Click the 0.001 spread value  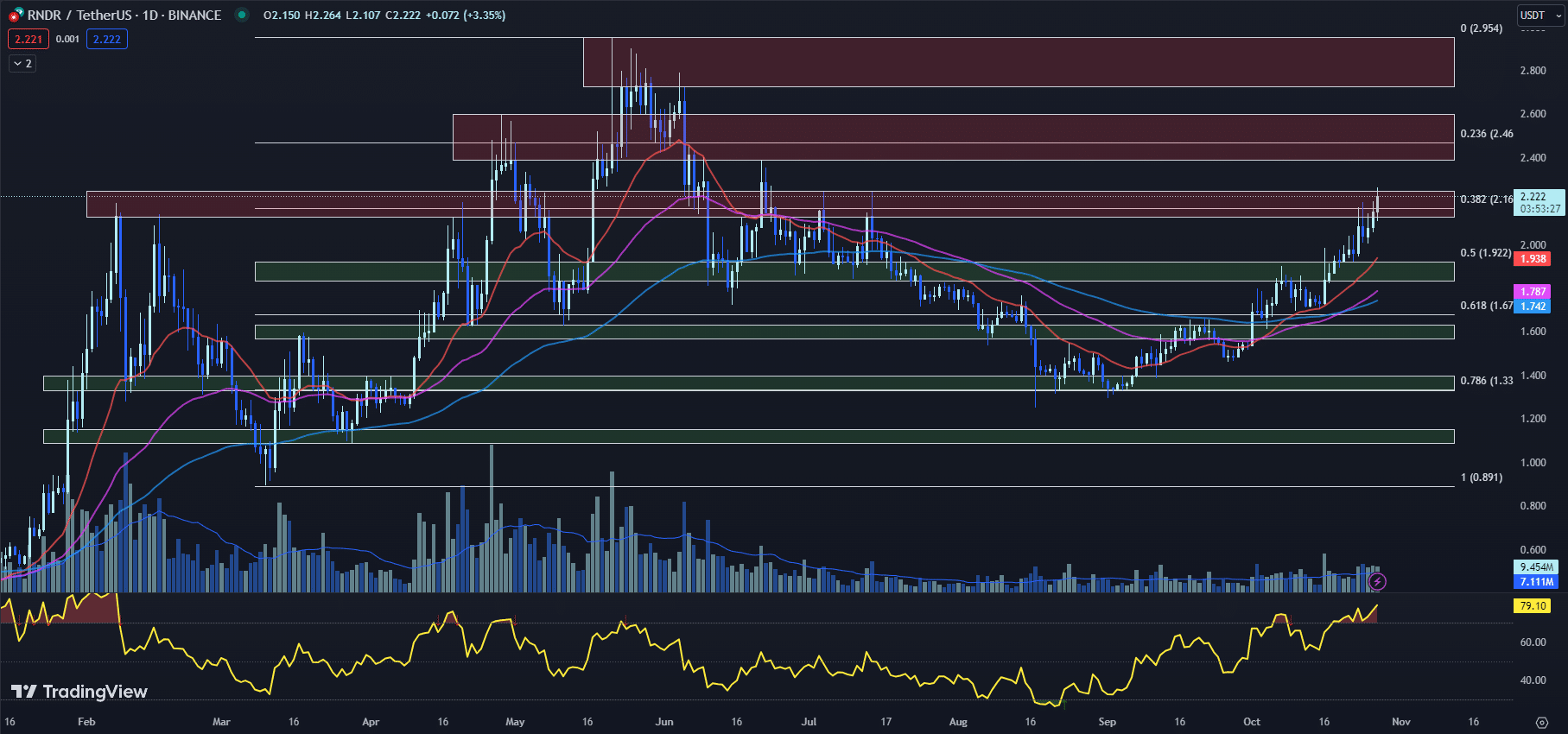point(67,39)
